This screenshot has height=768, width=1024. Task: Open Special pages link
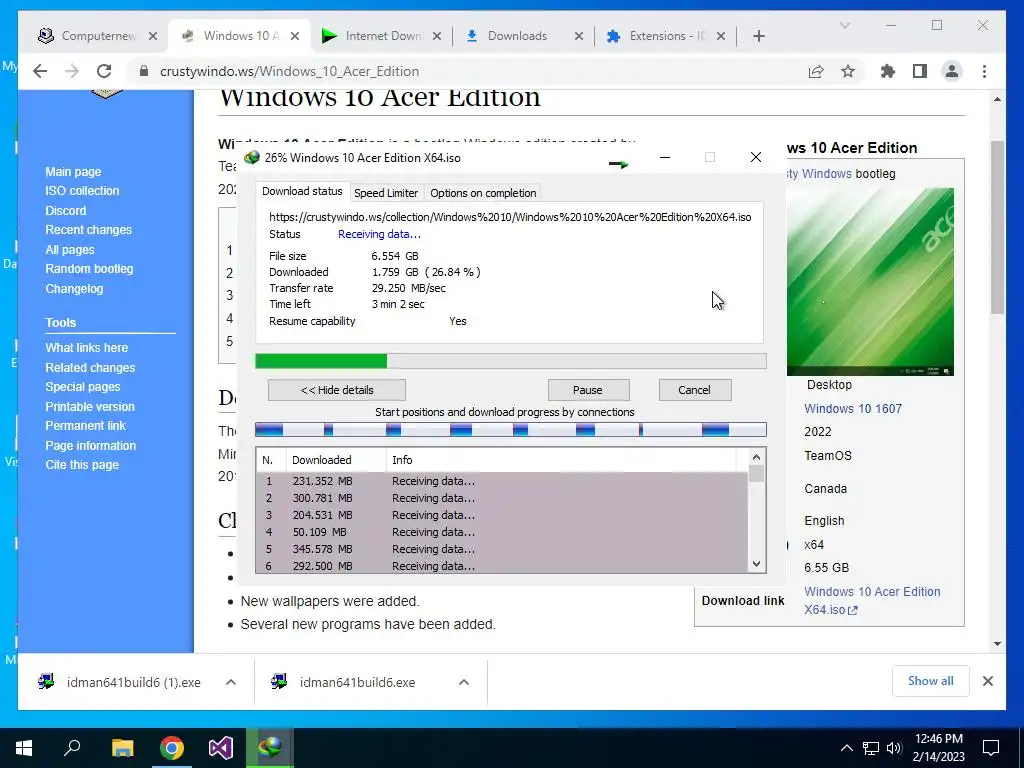click(82, 387)
